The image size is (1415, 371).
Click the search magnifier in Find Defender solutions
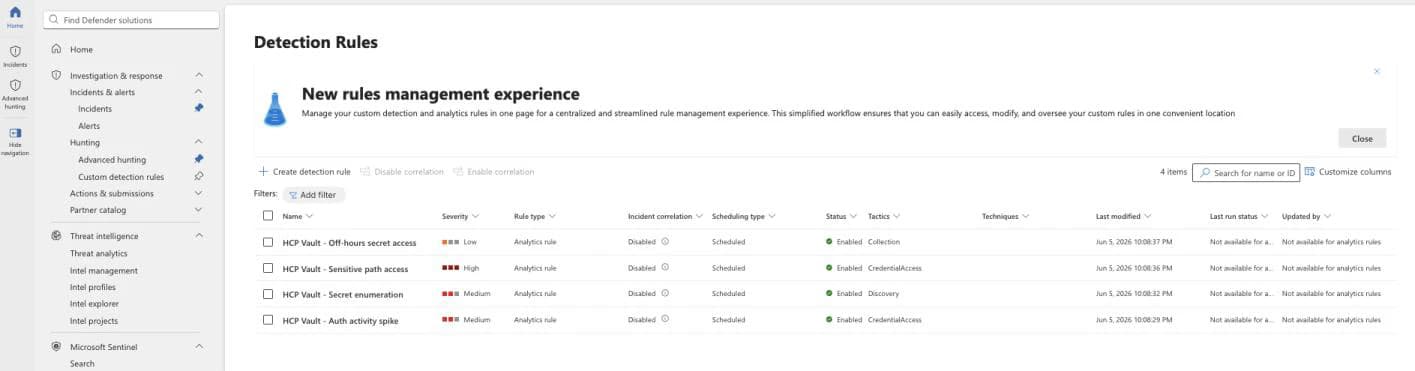[x=54, y=20]
